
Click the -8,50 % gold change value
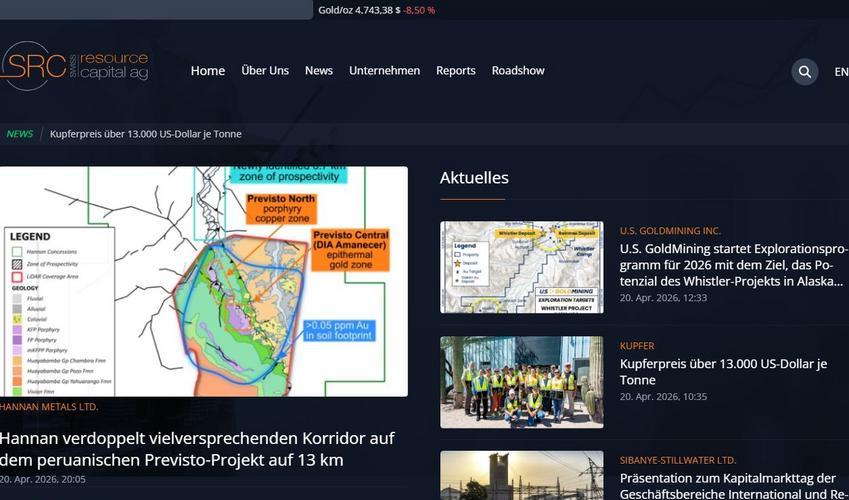tap(419, 10)
